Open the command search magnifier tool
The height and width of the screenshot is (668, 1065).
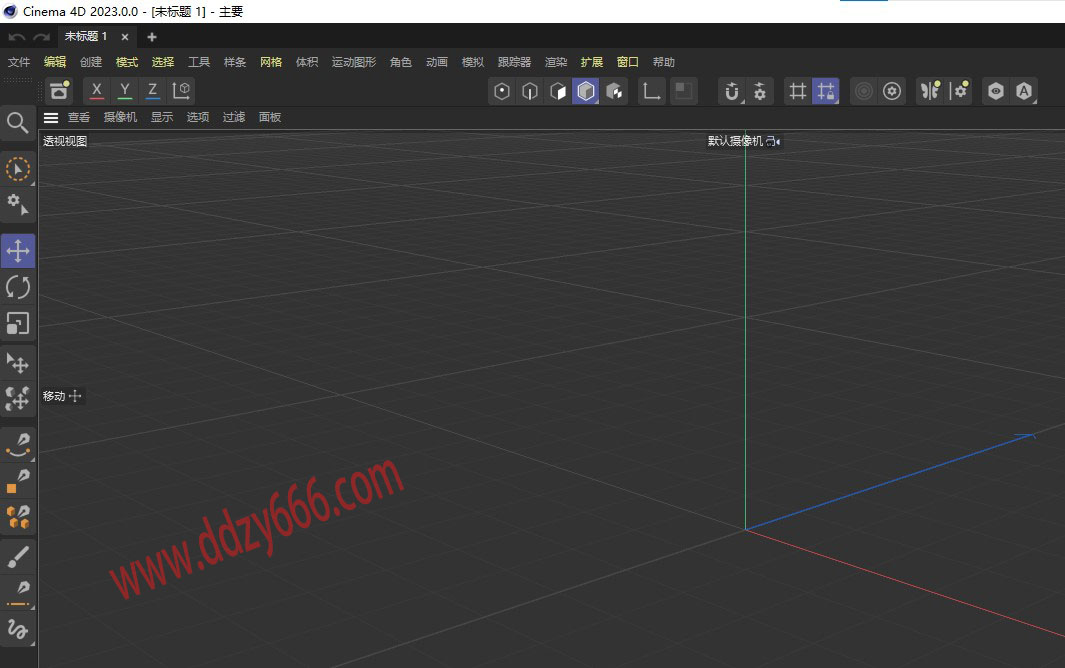(18, 123)
